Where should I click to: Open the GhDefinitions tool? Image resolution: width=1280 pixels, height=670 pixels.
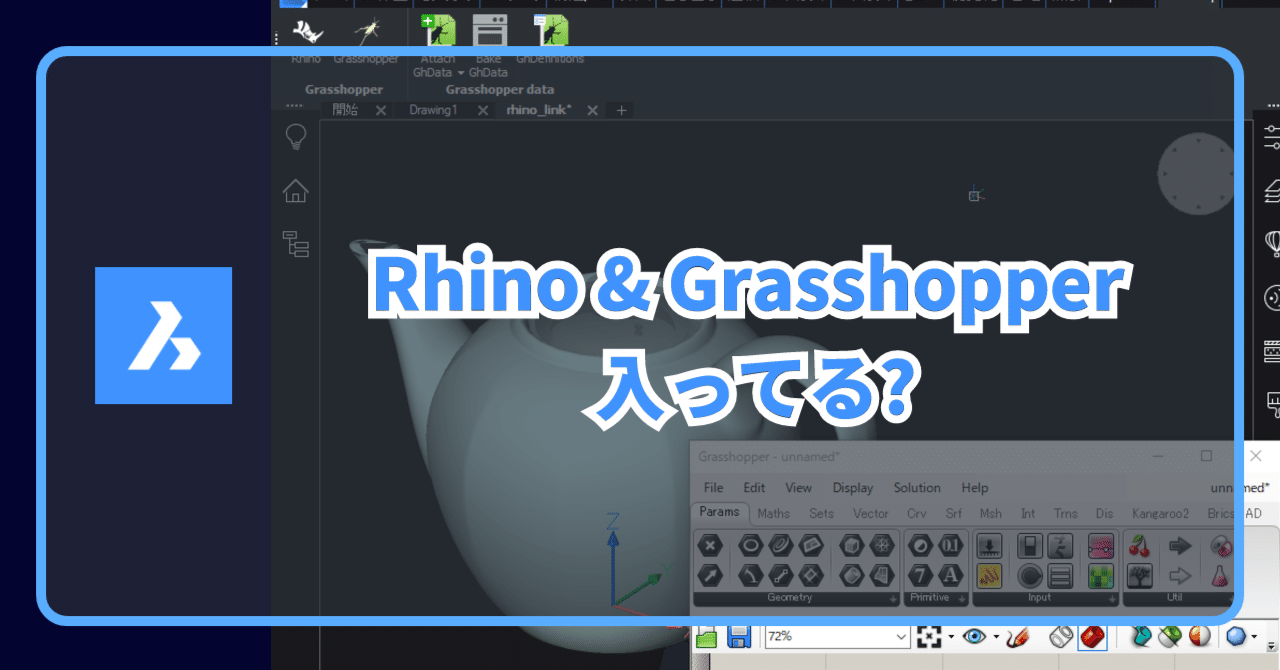coord(550,30)
